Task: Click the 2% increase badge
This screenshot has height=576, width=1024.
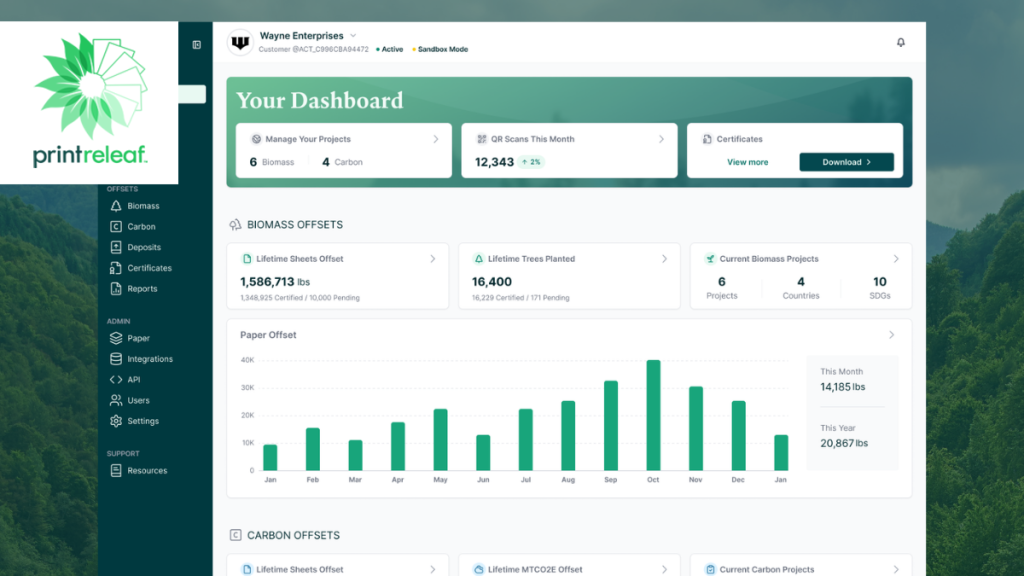Action: 532,162
